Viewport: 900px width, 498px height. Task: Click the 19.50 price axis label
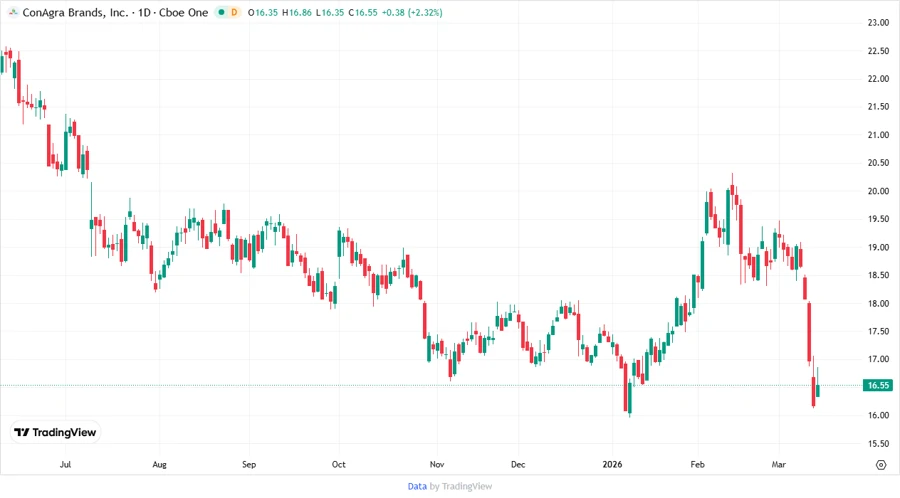click(878, 219)
